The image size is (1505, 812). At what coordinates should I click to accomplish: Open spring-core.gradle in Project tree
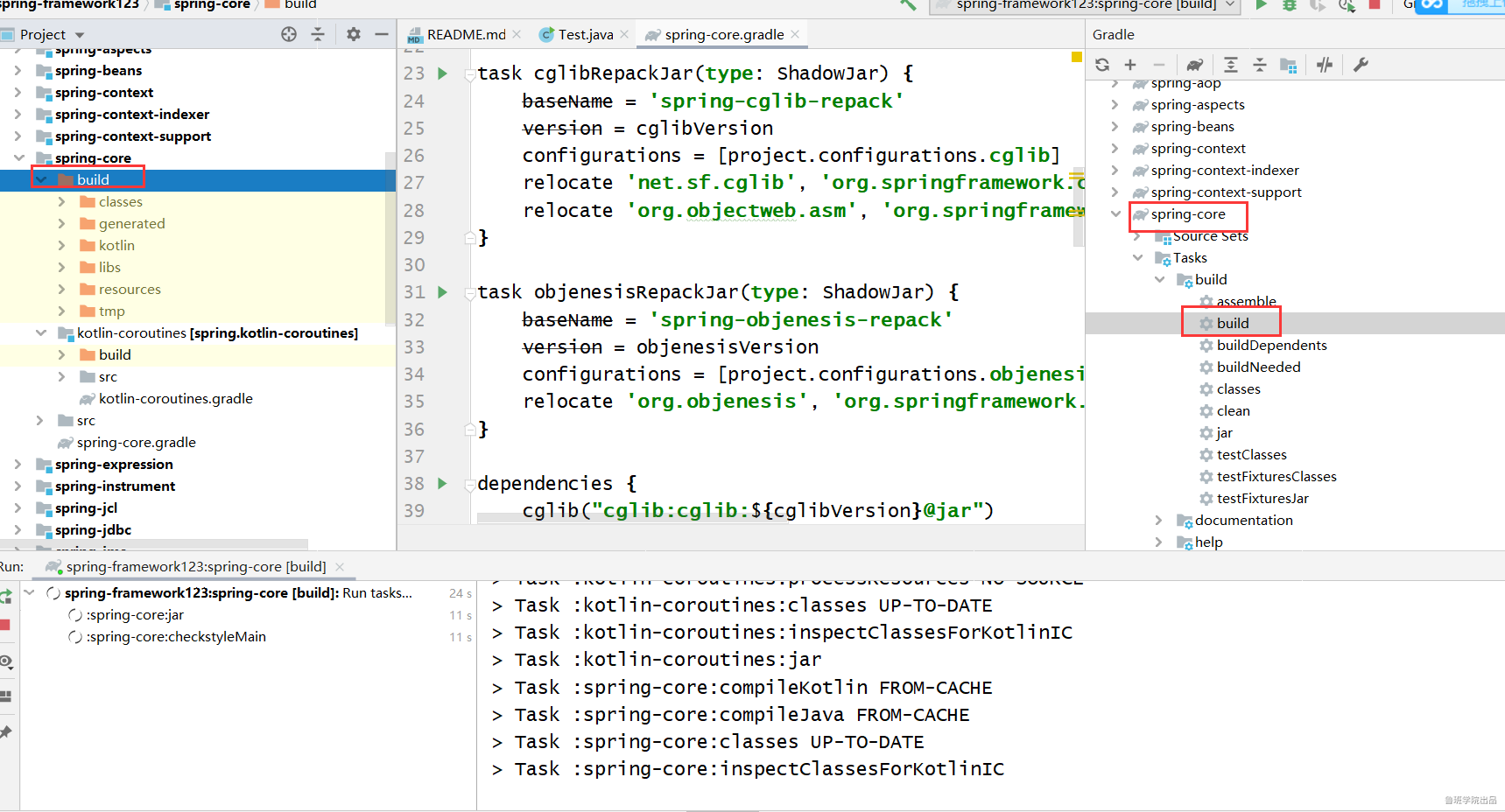(x=136, y=443)
